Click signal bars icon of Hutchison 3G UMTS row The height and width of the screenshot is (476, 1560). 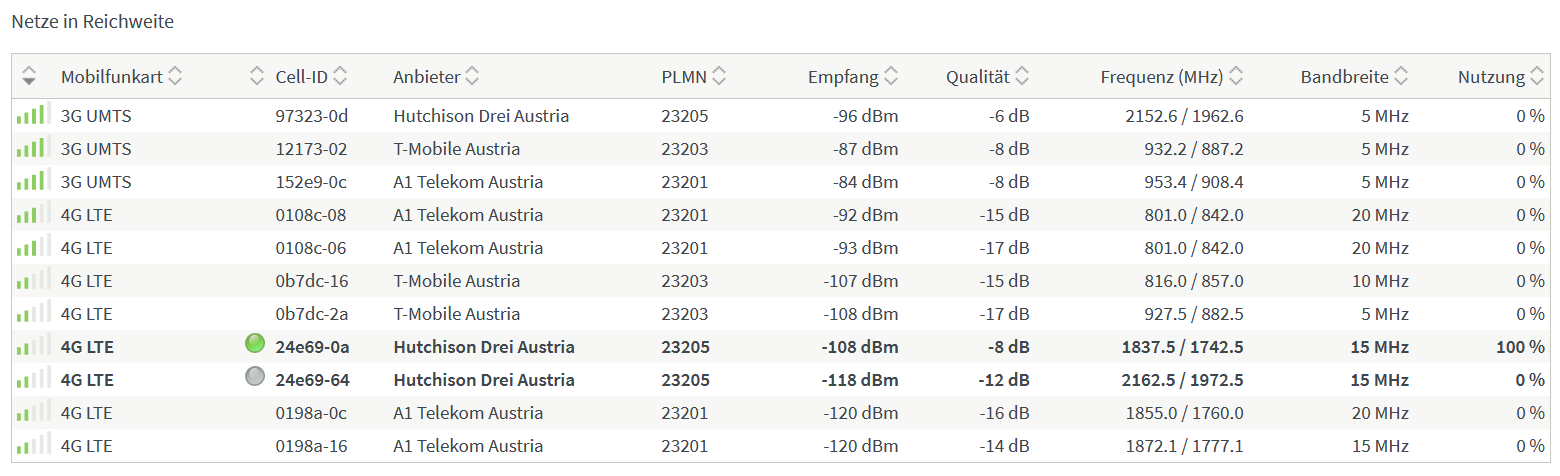click(x=32, y=115)
